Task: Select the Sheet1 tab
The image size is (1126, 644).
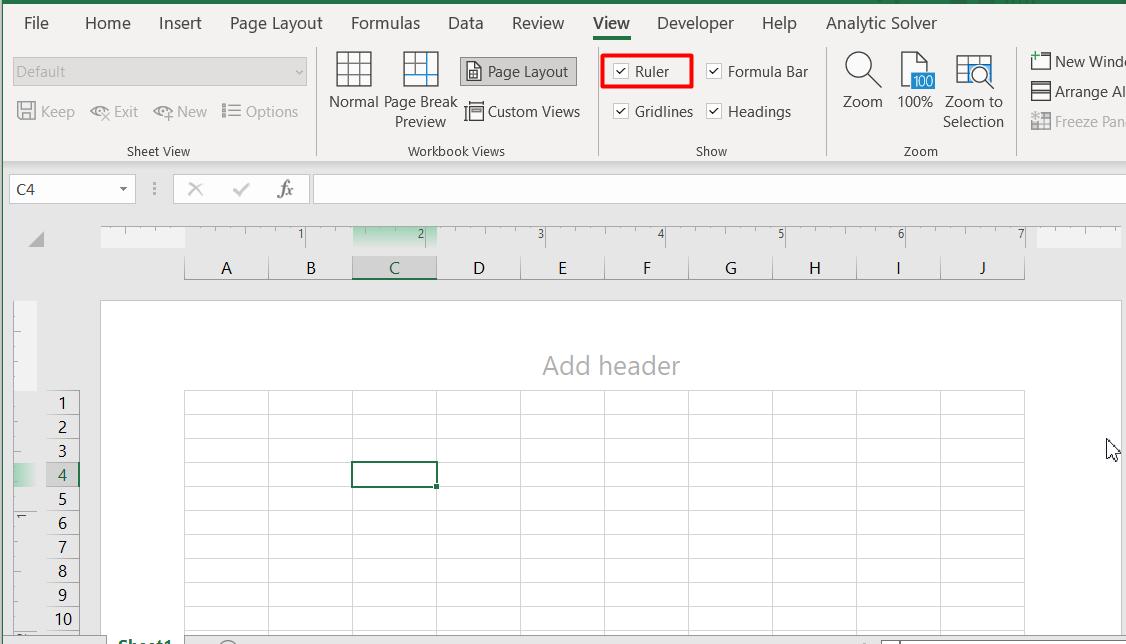Action: coord(145,639)
